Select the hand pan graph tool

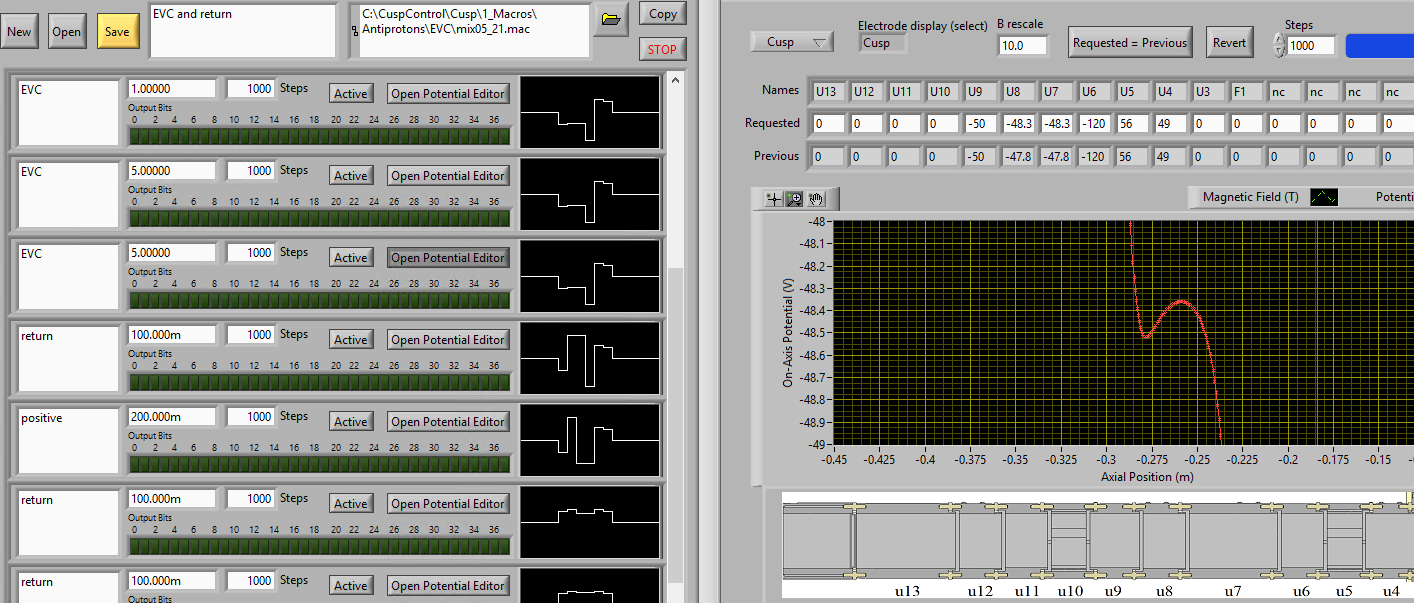[x=816, y=199]
